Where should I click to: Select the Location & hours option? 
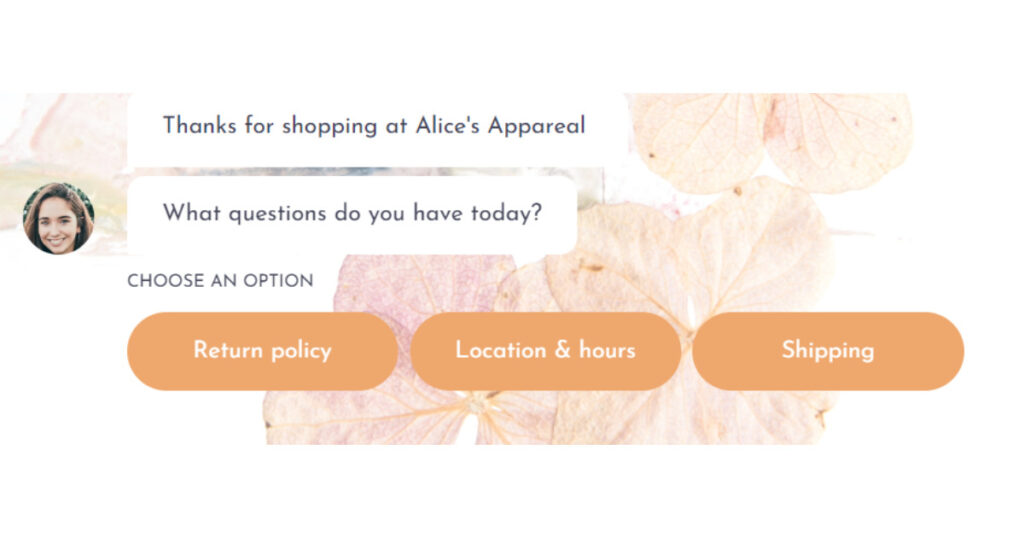[x=545, y=351]
